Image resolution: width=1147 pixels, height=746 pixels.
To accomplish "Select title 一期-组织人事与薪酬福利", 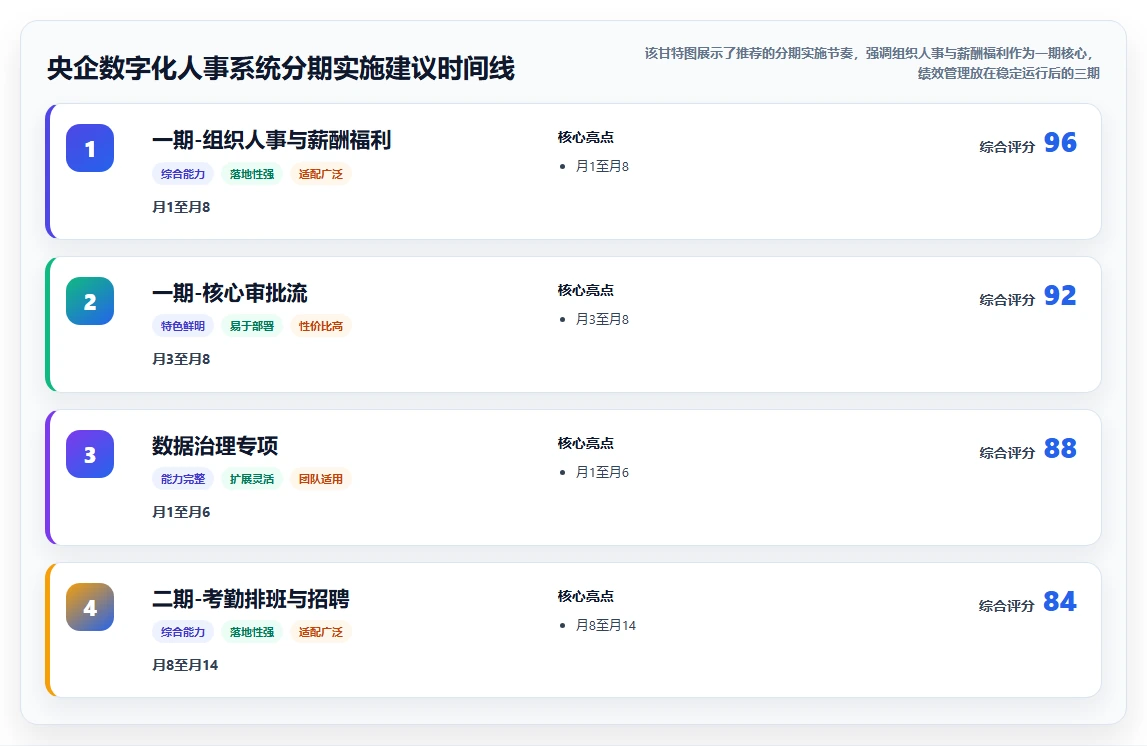I will click(271, 140).
